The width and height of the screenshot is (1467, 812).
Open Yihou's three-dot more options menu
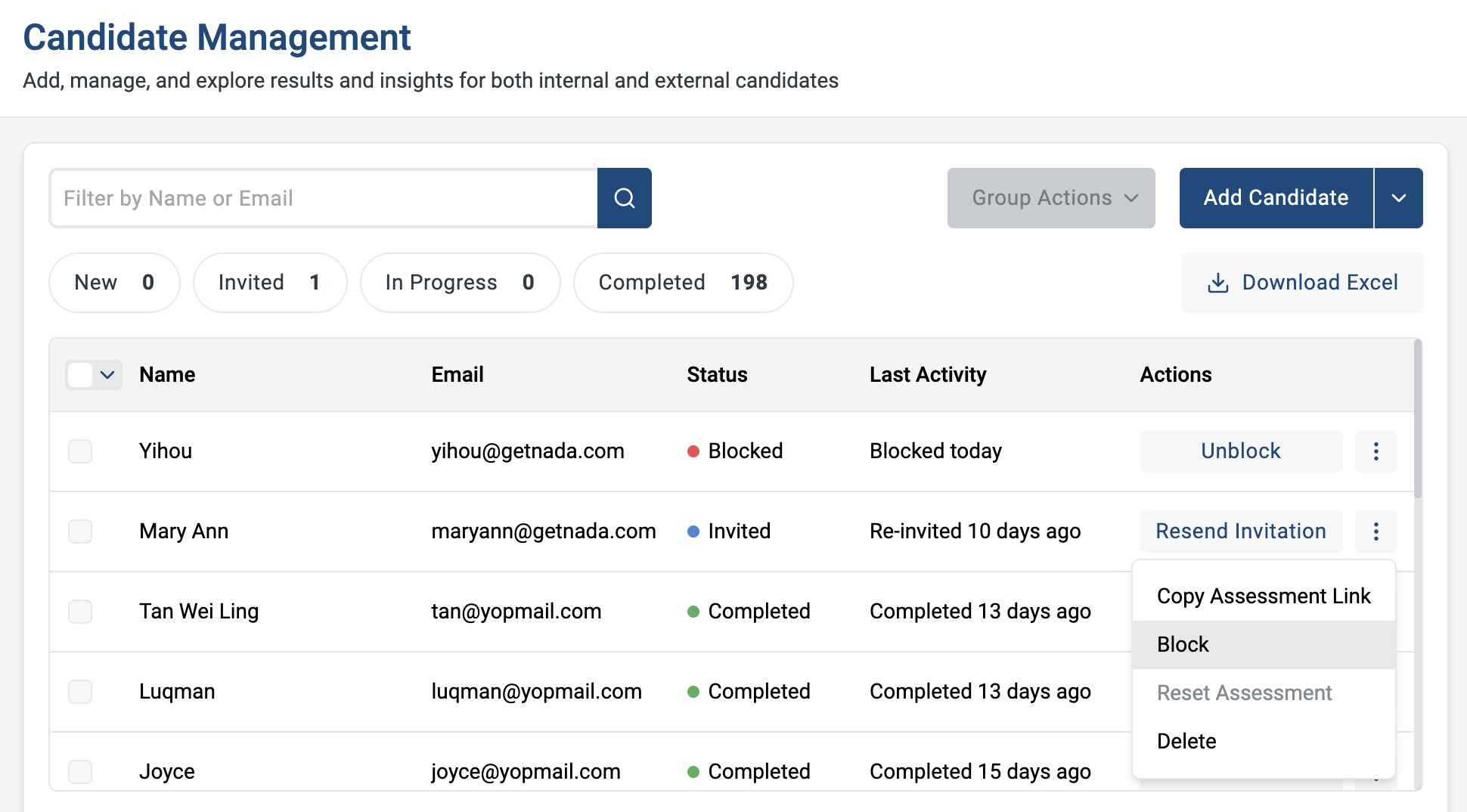1376,451
